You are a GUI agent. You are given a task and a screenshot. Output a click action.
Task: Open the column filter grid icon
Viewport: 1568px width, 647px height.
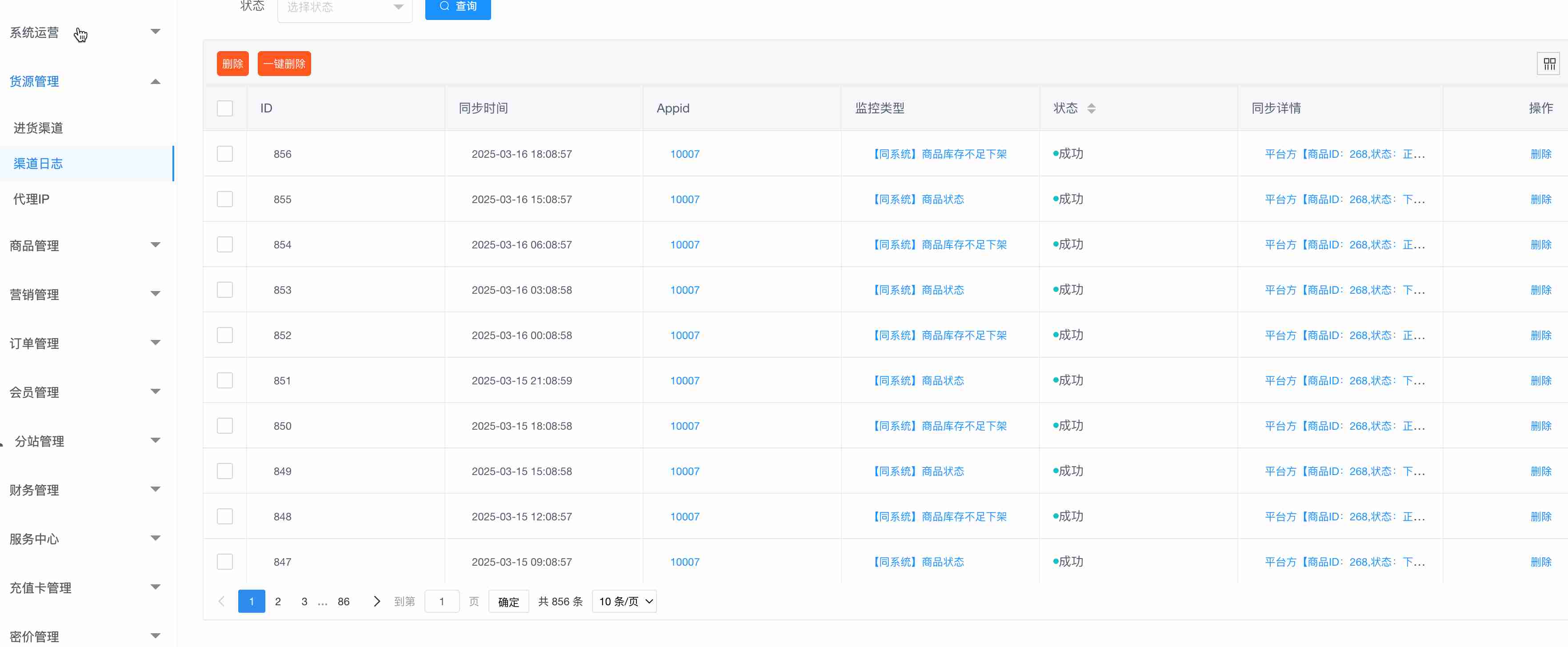coord(1549,64)
